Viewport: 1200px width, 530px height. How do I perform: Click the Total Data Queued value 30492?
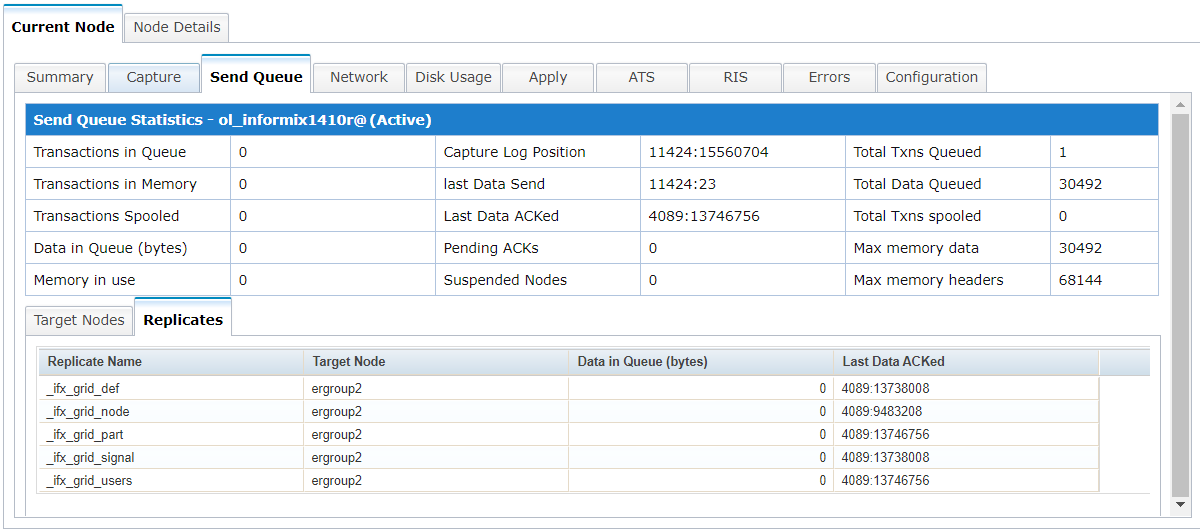(x=1080, y=184)
